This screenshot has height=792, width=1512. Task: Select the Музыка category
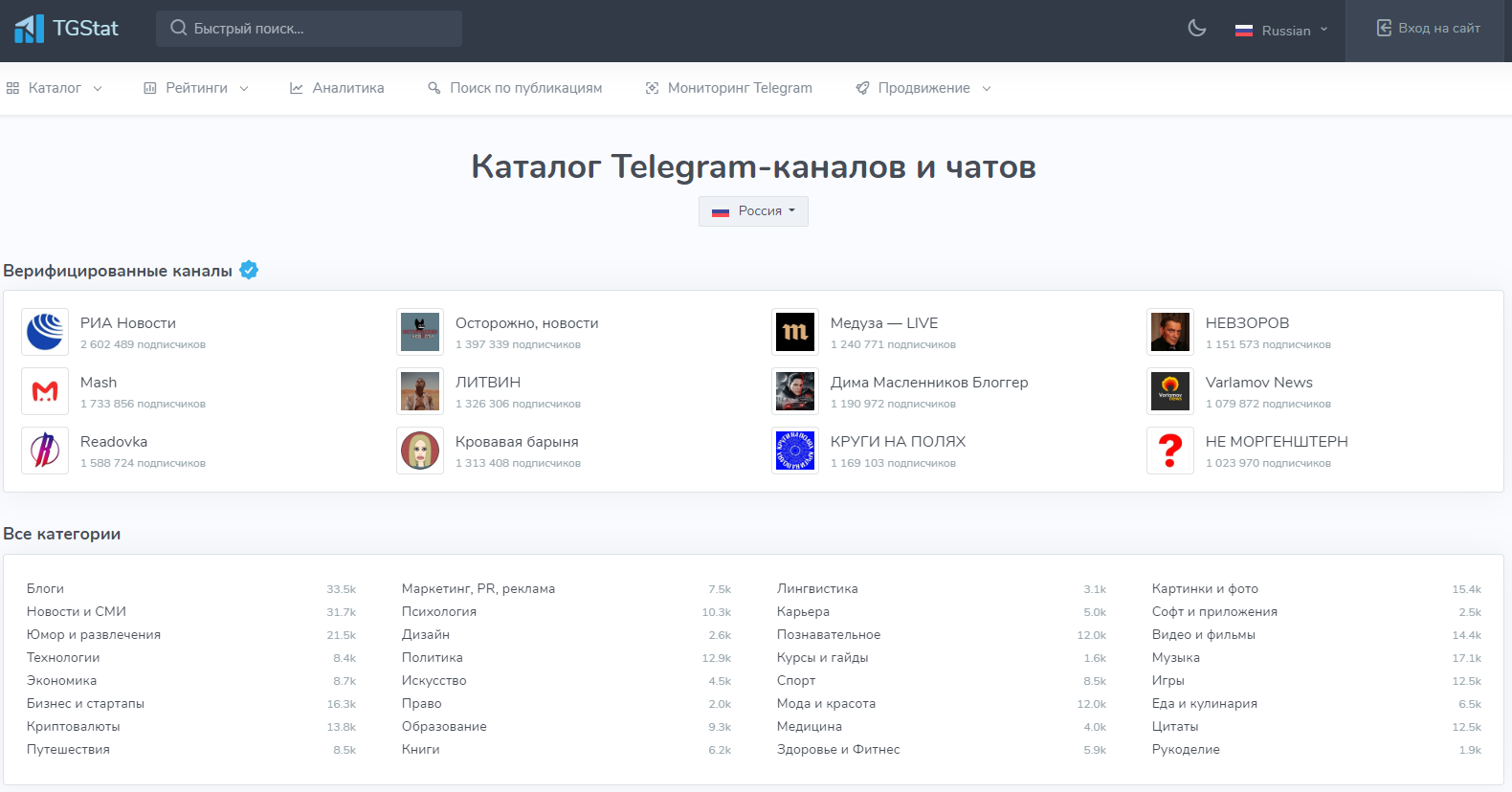(x=1176, y=658)
